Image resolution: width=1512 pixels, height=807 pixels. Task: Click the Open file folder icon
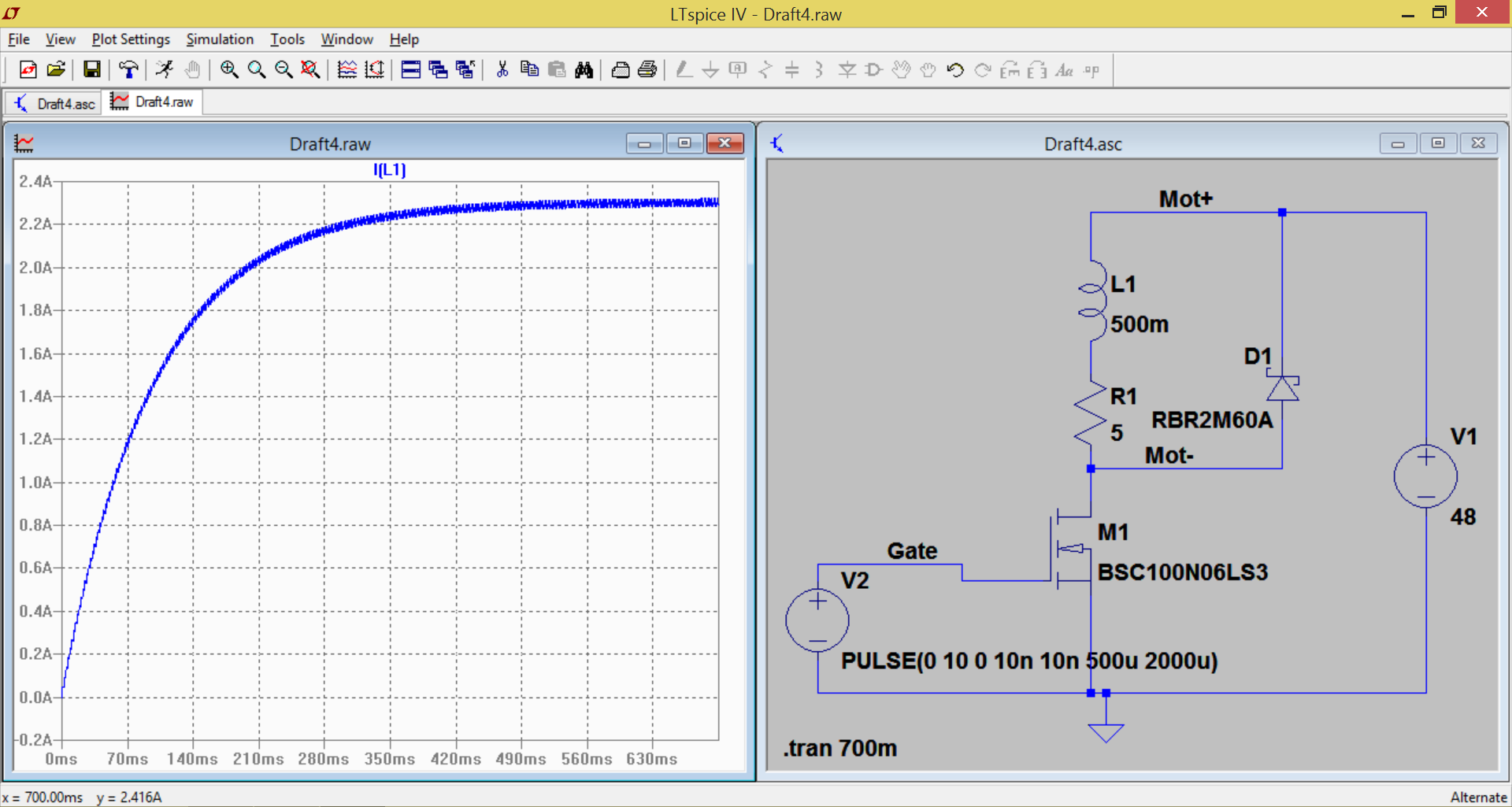pyautogui.click(x=55, y=70)
